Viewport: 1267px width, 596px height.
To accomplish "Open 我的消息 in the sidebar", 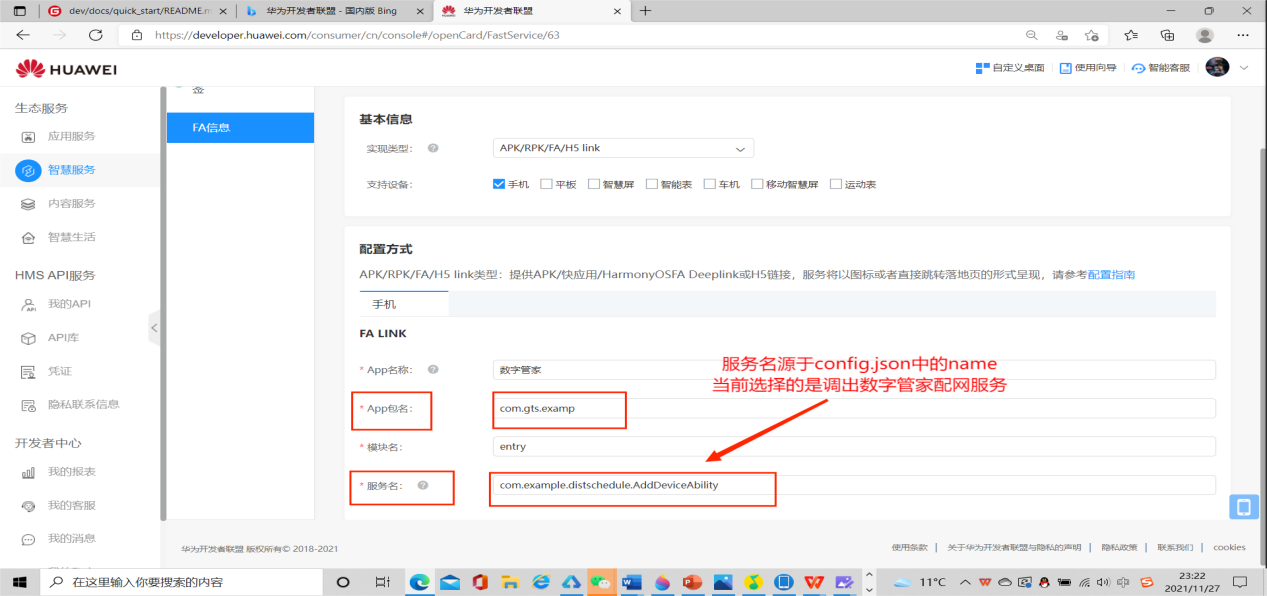I will 71,538.
